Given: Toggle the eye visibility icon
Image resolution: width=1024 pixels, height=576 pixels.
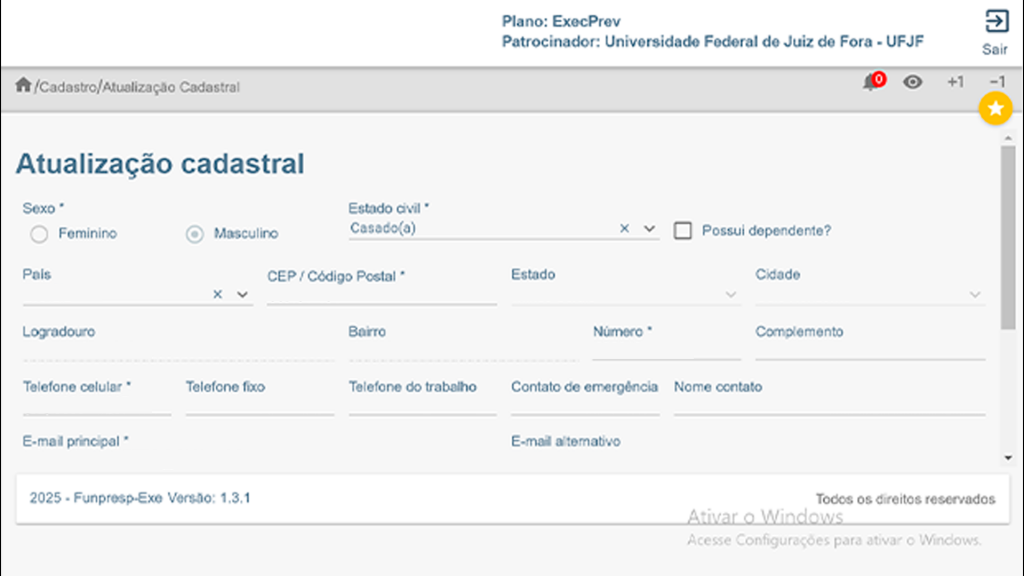Looking at the screenshot, I should coord(912,83).
